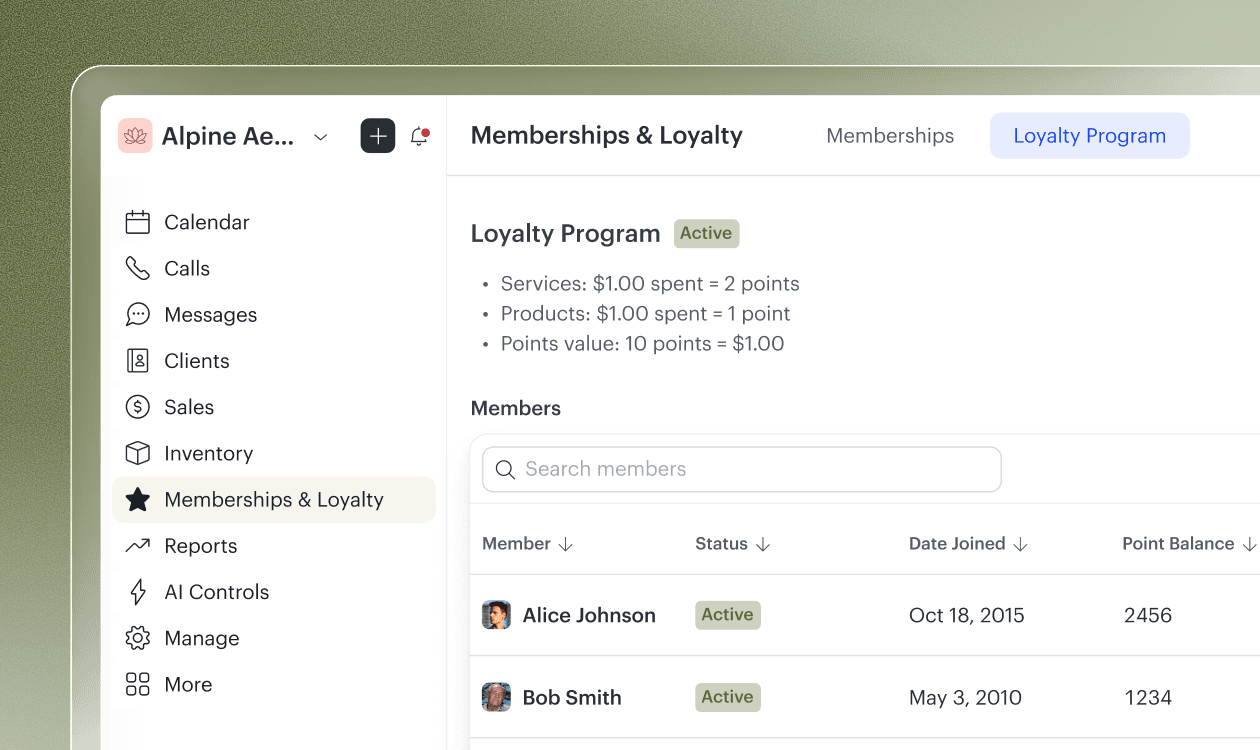Sort by Member column arrow

pos(565,544)
